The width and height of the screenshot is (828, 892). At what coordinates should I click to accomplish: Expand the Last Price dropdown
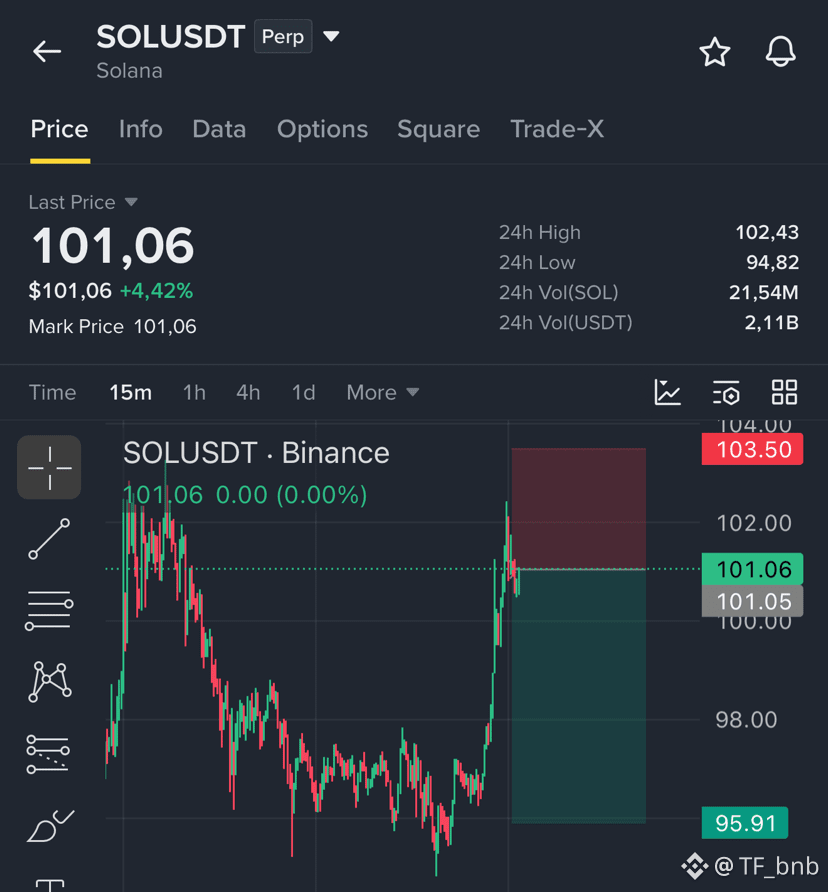pyautogui.click(x=131, y=202)
